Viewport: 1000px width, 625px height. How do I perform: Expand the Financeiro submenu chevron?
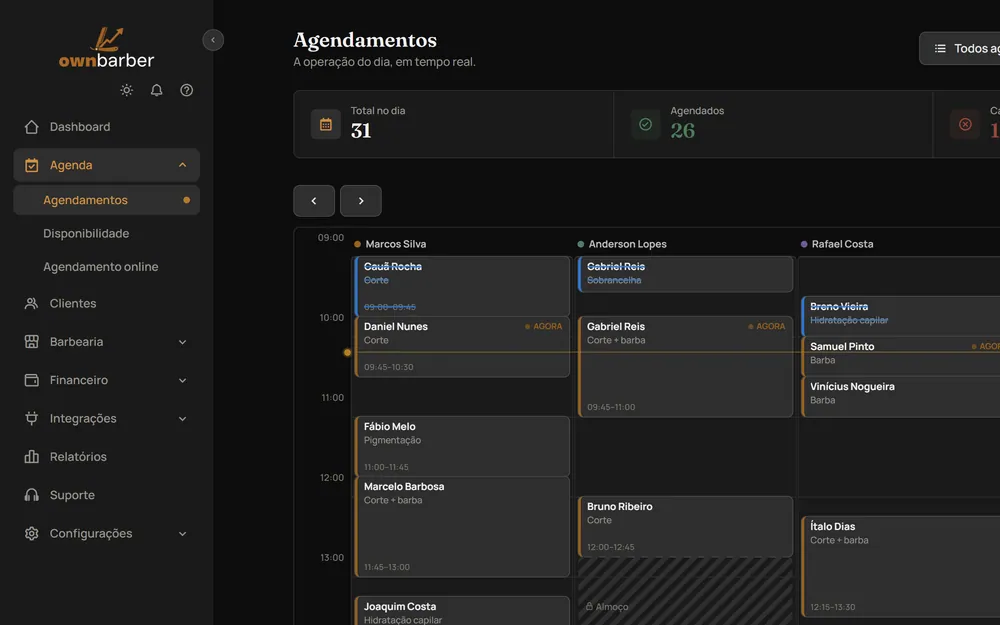182,380
